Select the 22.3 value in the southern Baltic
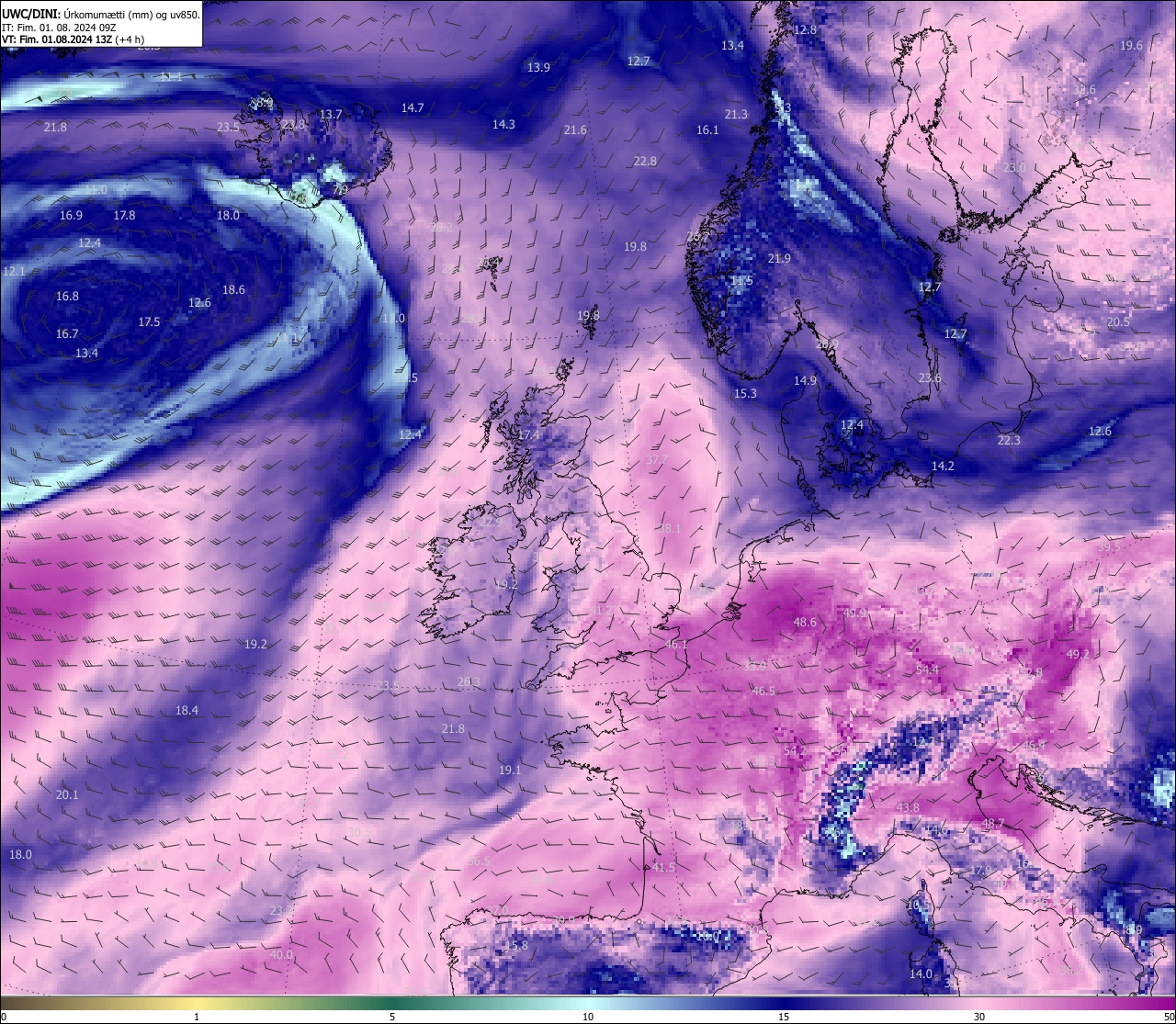 (x=1009, y=441)
